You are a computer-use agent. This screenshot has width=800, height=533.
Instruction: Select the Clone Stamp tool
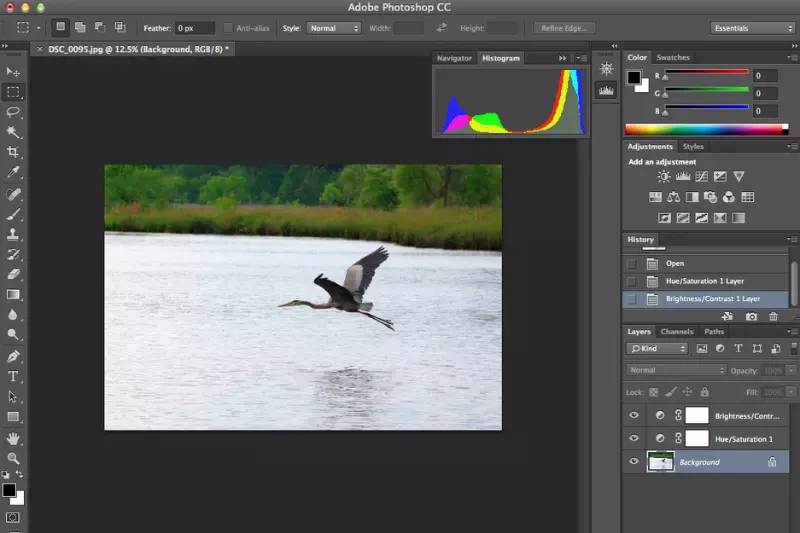13,235
